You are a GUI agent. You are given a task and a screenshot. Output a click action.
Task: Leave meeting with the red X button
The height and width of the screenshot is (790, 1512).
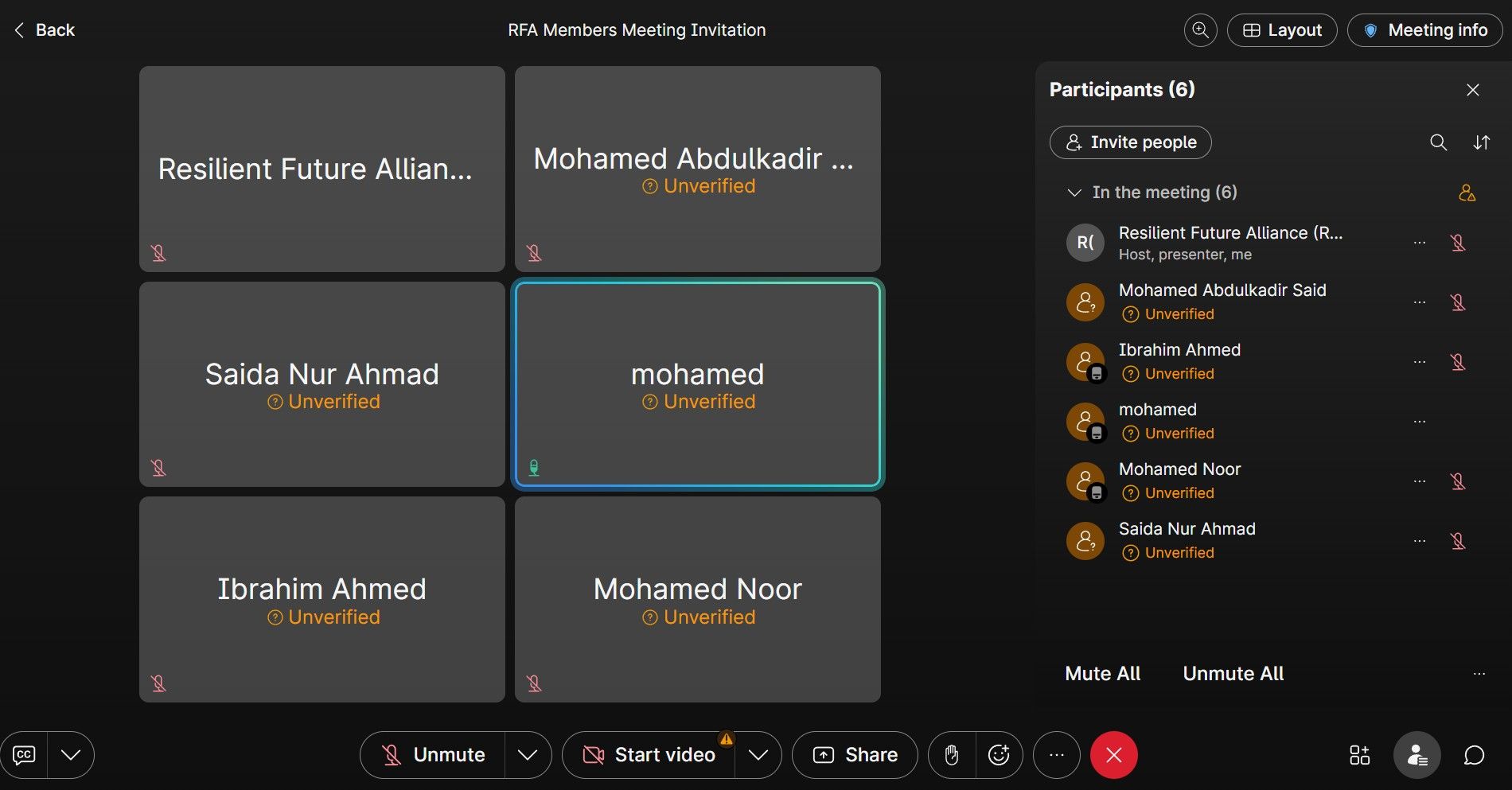click(x=1114, y=755)
